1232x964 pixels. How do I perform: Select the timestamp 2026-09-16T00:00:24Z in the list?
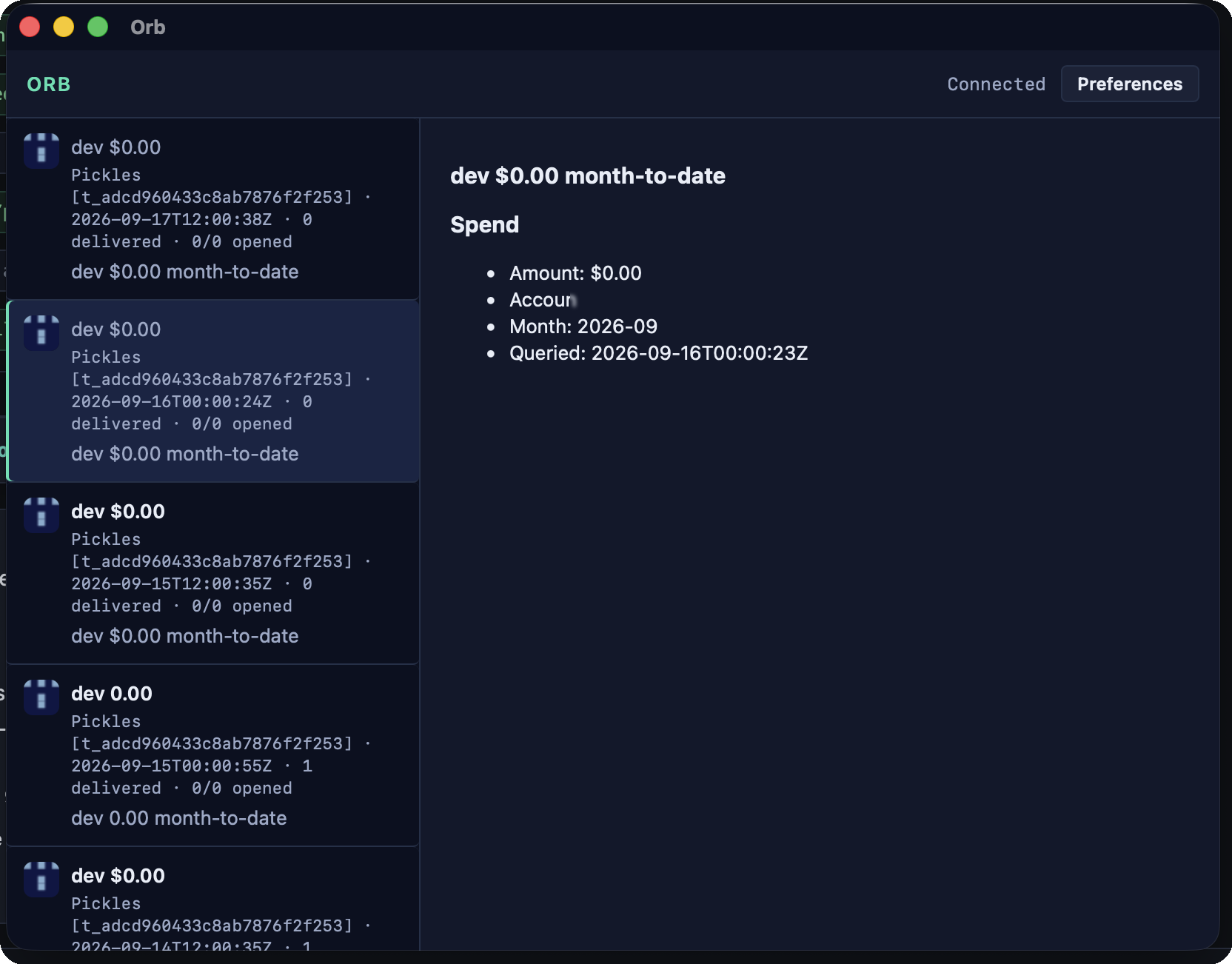click(172, 401)
